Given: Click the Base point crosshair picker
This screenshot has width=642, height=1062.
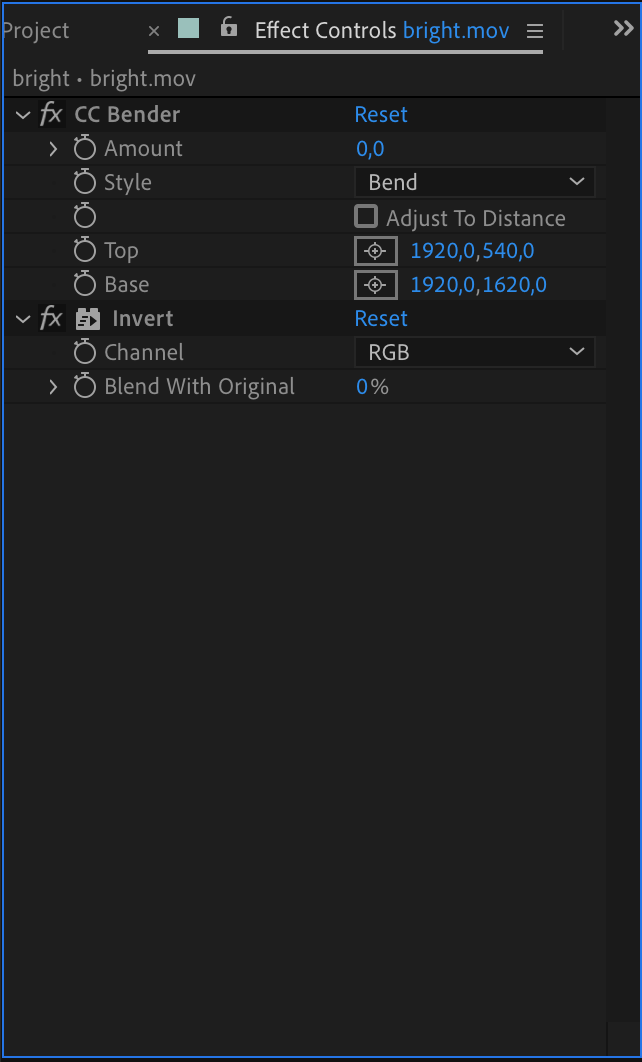Looking at the screenshot, I should tap(375, 285).
